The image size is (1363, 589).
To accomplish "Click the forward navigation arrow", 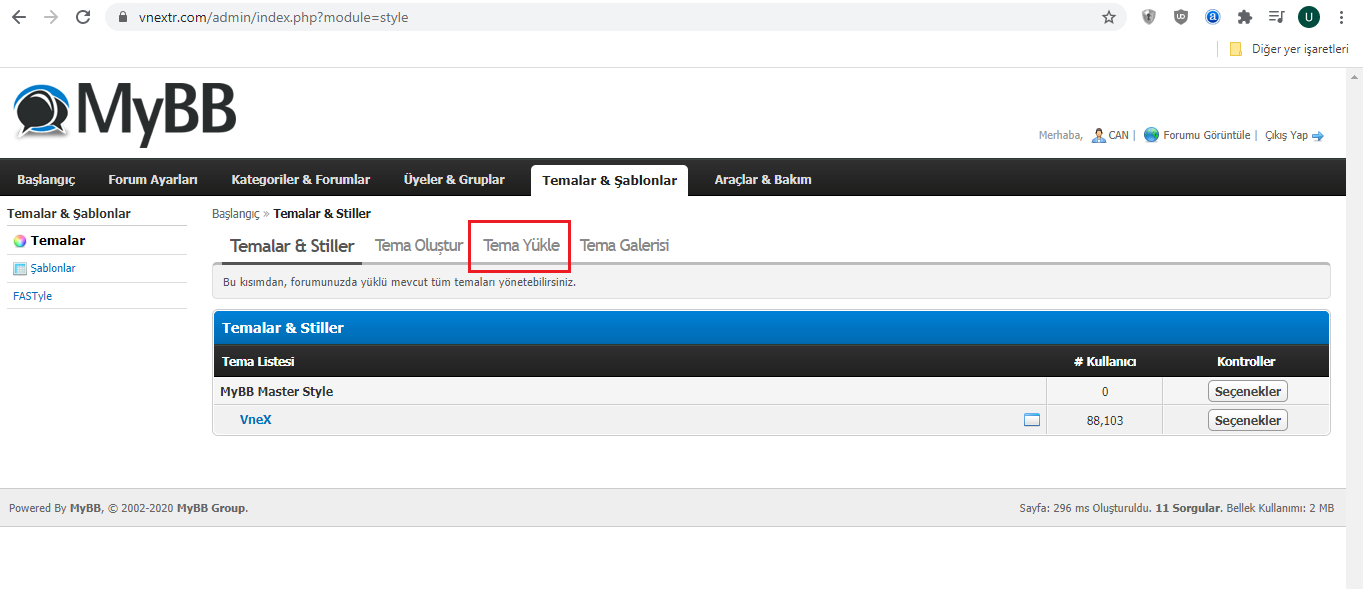I will click(51, 17).
